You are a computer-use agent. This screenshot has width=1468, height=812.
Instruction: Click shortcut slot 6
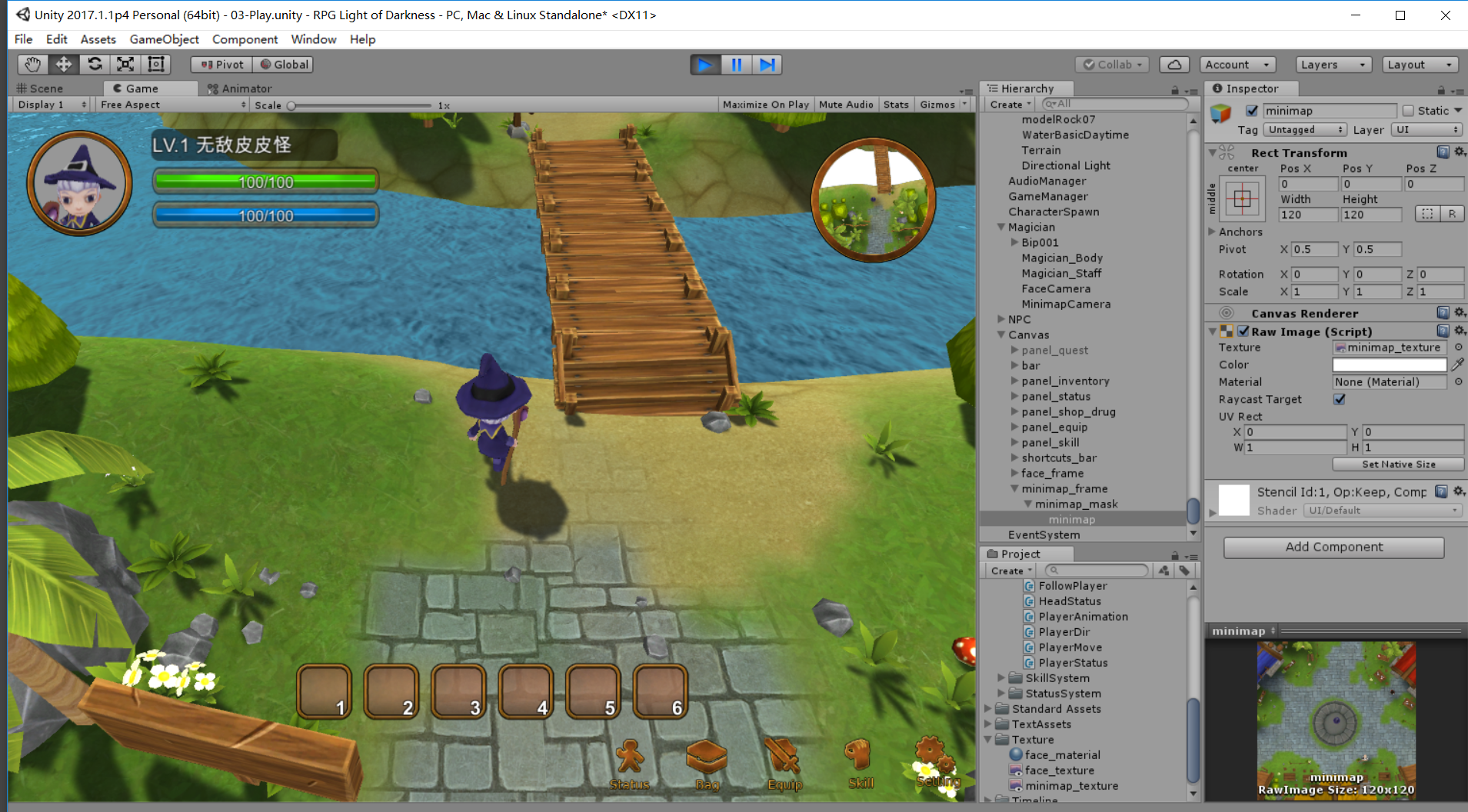tap(661, 691)
